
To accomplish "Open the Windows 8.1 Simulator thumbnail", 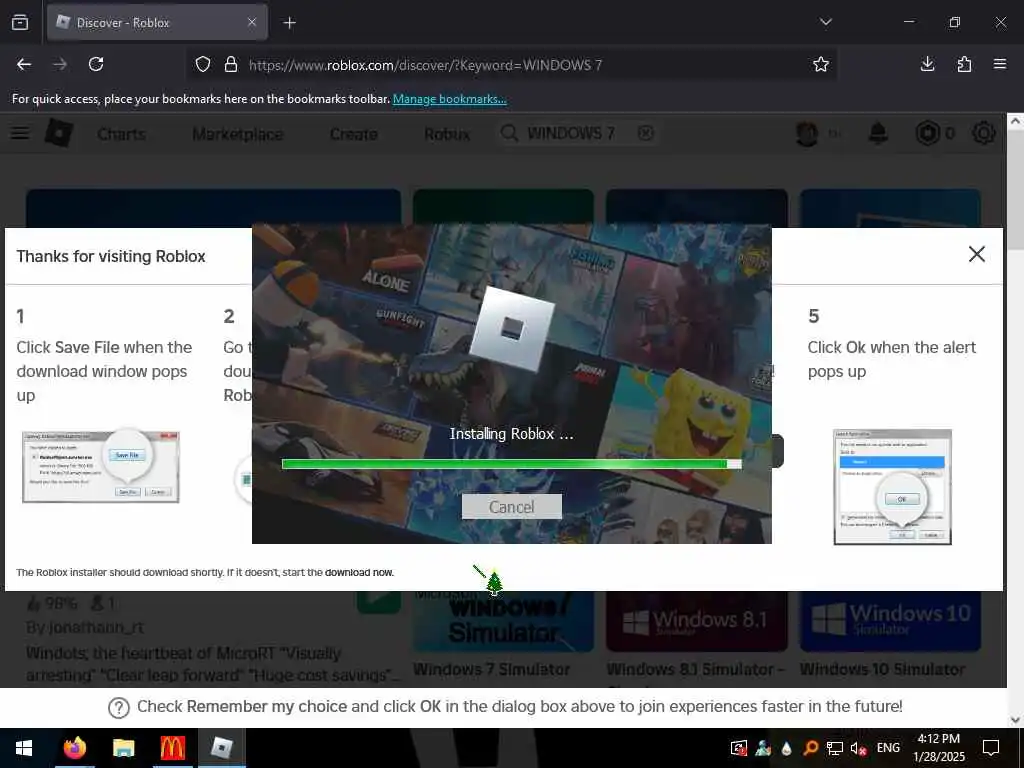I will tap(696, 622).
